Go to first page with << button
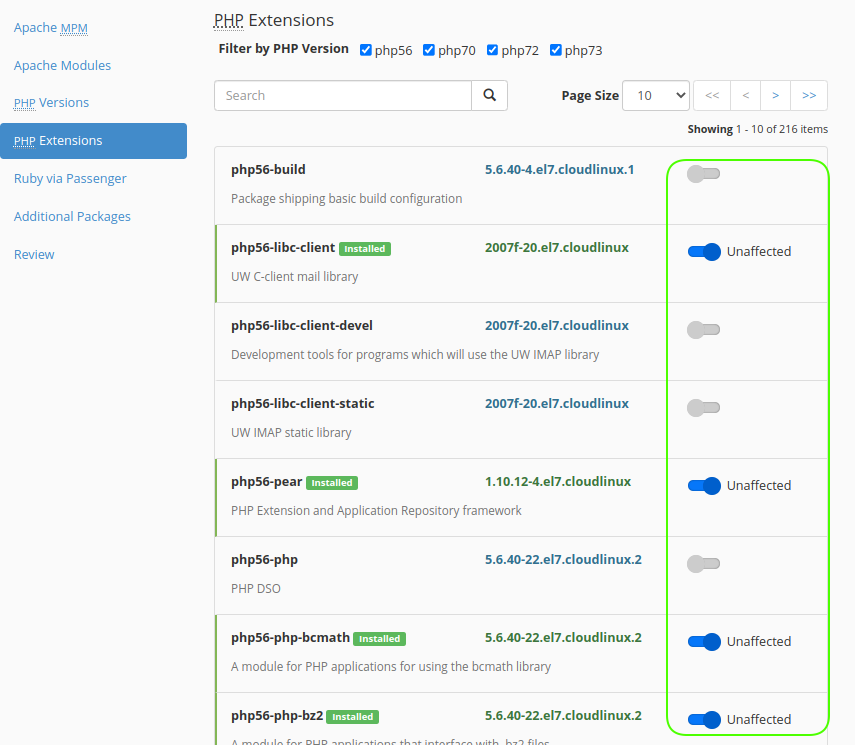The height and width of the screenshot is (745, 855). [712, 96]
